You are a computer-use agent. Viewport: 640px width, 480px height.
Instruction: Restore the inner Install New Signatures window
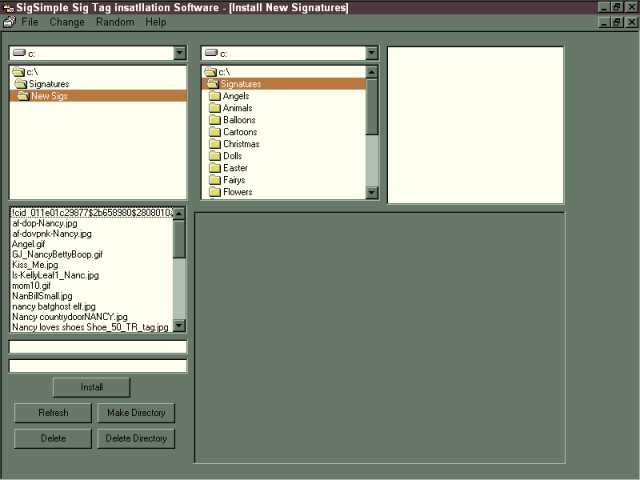617,22
